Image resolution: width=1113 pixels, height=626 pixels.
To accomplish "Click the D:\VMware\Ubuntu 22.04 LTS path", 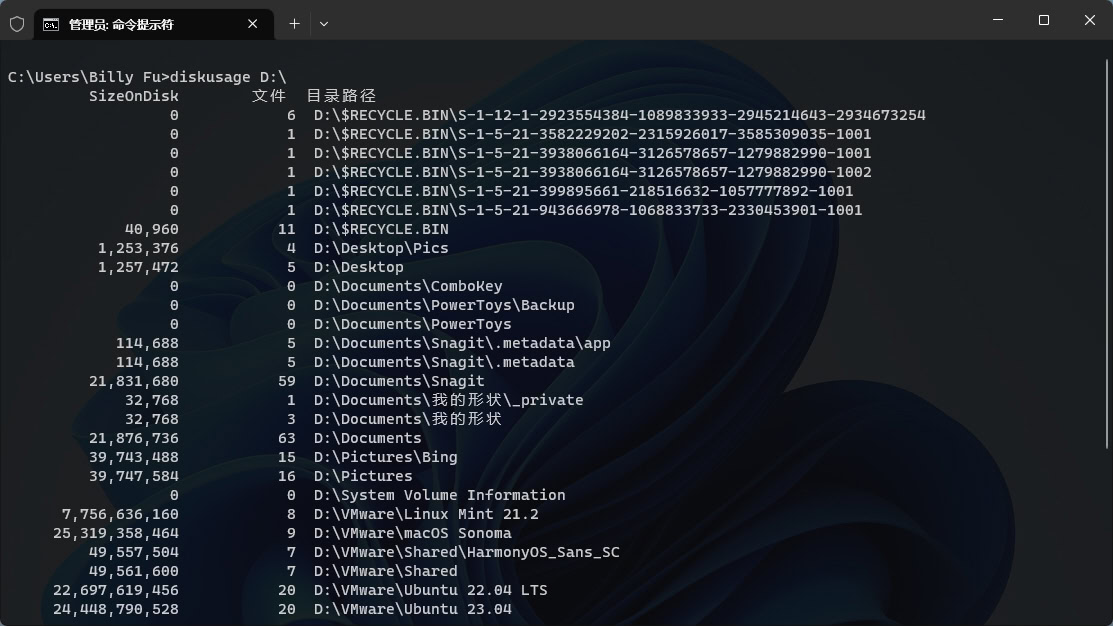I will (431, 591).
